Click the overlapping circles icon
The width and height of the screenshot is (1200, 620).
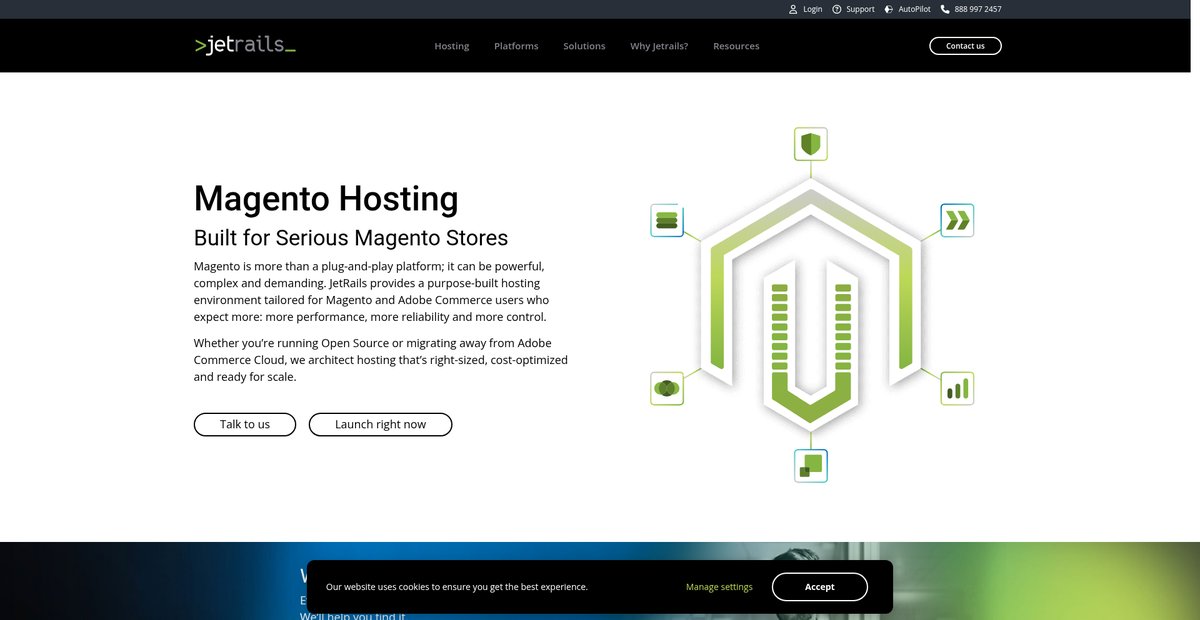[667, 388]
